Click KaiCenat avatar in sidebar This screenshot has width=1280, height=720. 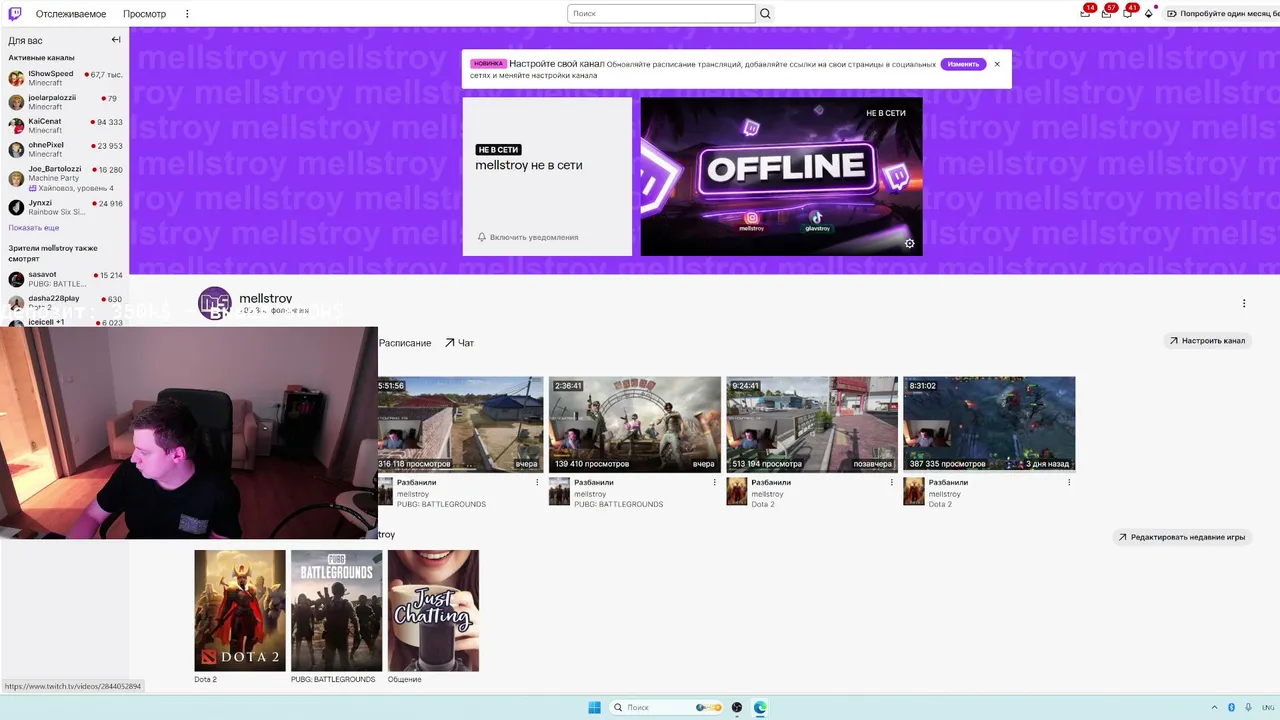click(x=16, y=126)
